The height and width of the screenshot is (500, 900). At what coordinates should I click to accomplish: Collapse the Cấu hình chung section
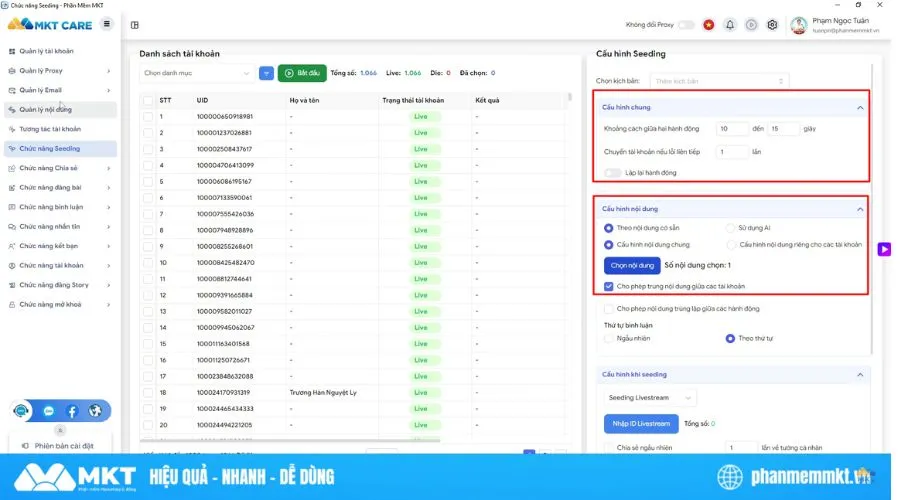(x=860, y=107)
